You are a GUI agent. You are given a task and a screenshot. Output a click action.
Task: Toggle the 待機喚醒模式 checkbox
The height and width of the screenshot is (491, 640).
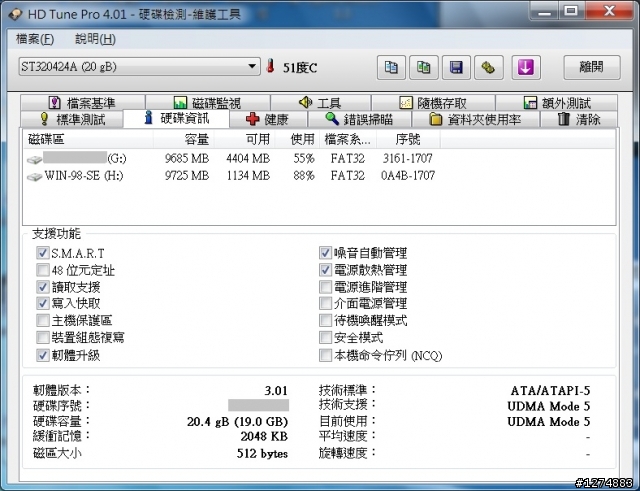[x=325, y=320]
